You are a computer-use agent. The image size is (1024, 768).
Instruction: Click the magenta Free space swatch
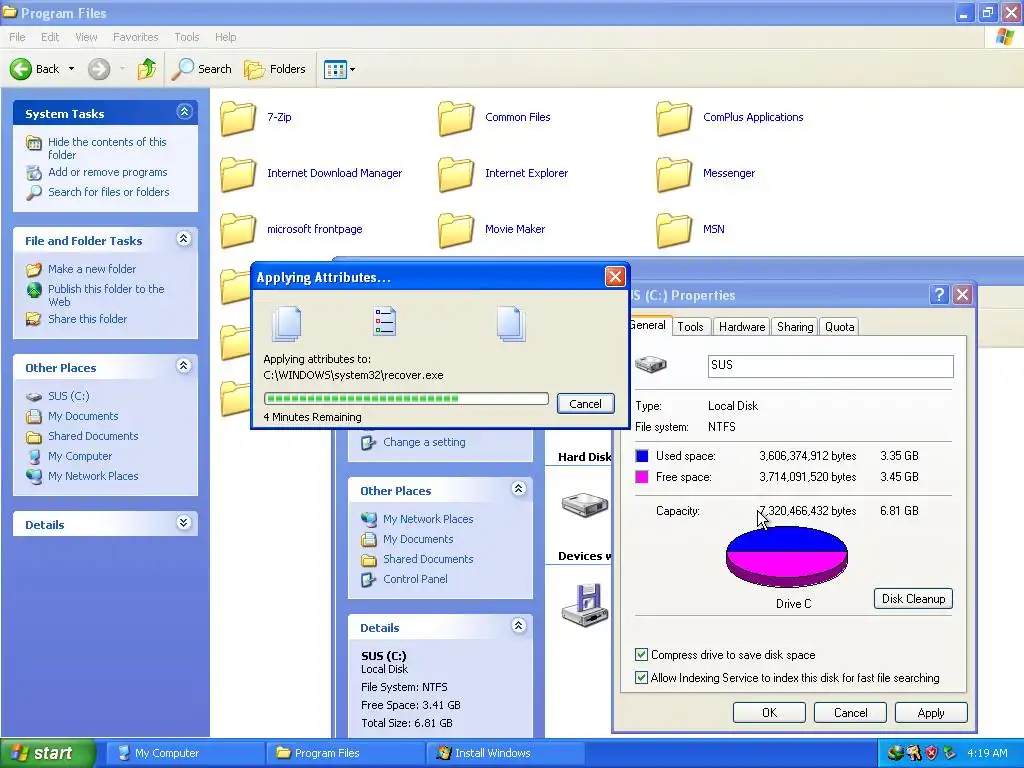click(x=642, y=477)
